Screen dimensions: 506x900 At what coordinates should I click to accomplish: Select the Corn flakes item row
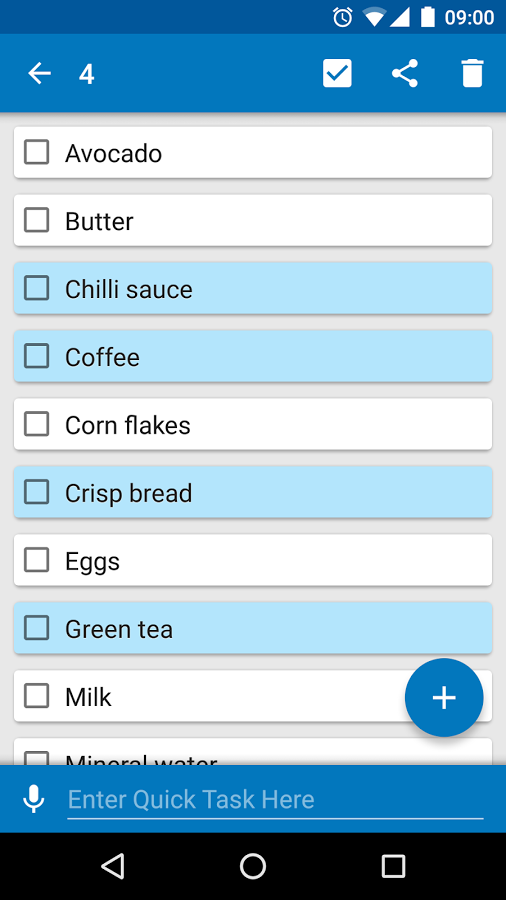[253, 424]
